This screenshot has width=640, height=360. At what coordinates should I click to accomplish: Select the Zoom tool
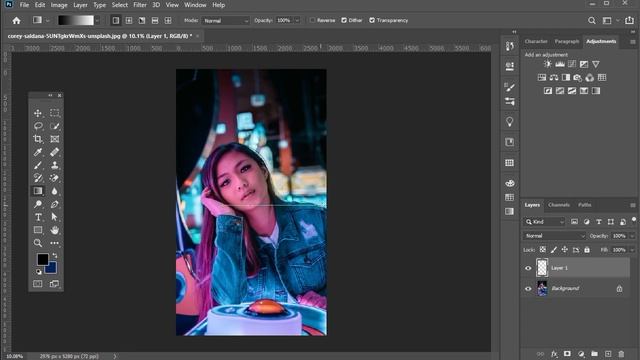coord(38,243)
